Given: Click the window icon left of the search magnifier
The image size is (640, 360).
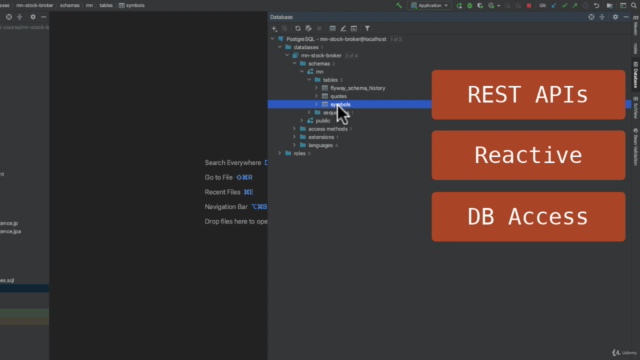Looking at the screenshot, I should pos(623,5).
